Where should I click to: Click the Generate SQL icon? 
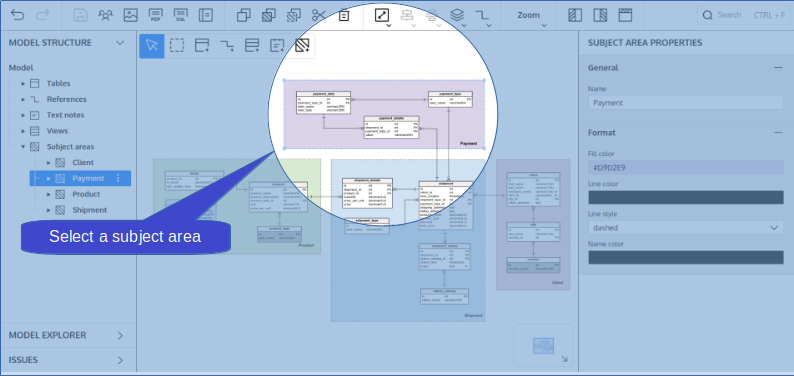pyautogui.click(x=181, y=15)
